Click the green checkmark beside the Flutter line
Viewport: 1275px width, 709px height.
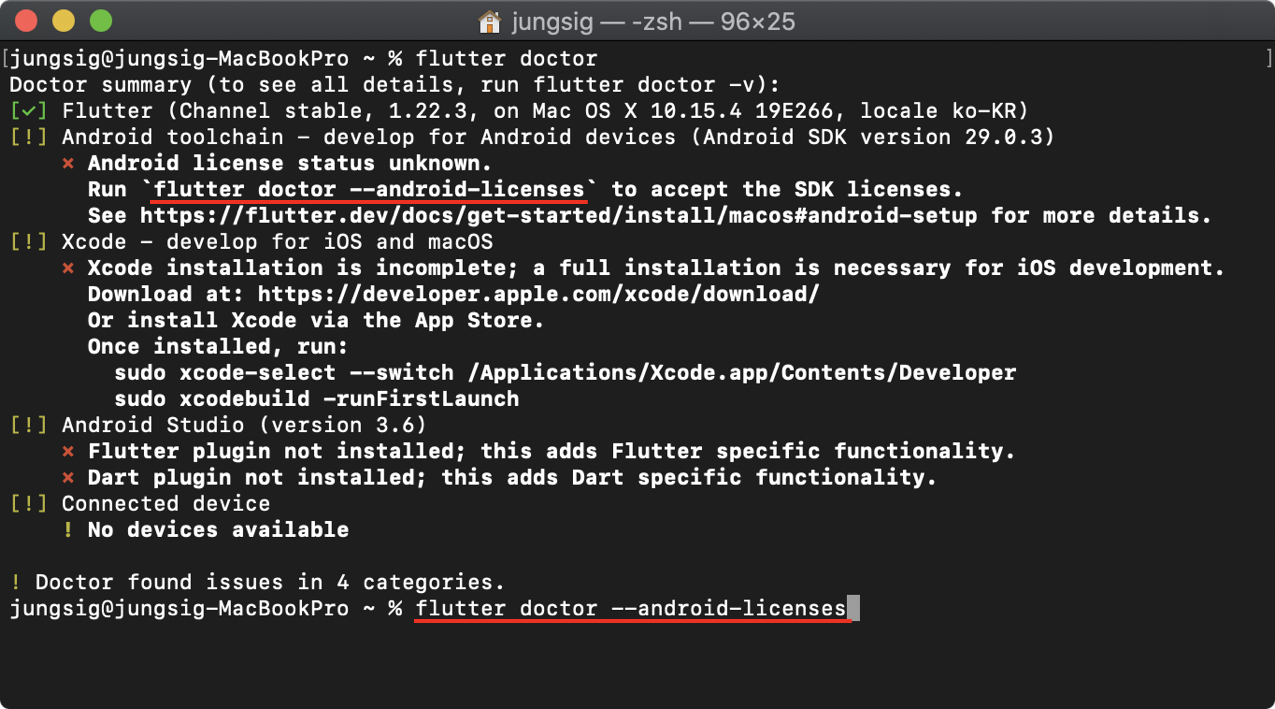tap(29, 111)
